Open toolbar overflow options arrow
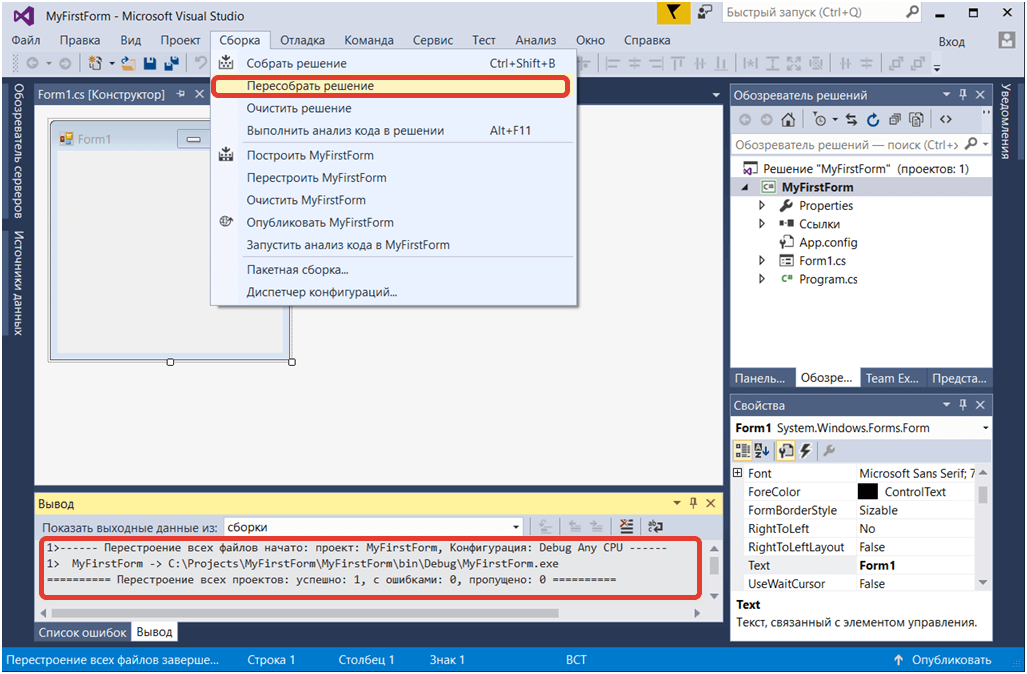 click(937, 67)
